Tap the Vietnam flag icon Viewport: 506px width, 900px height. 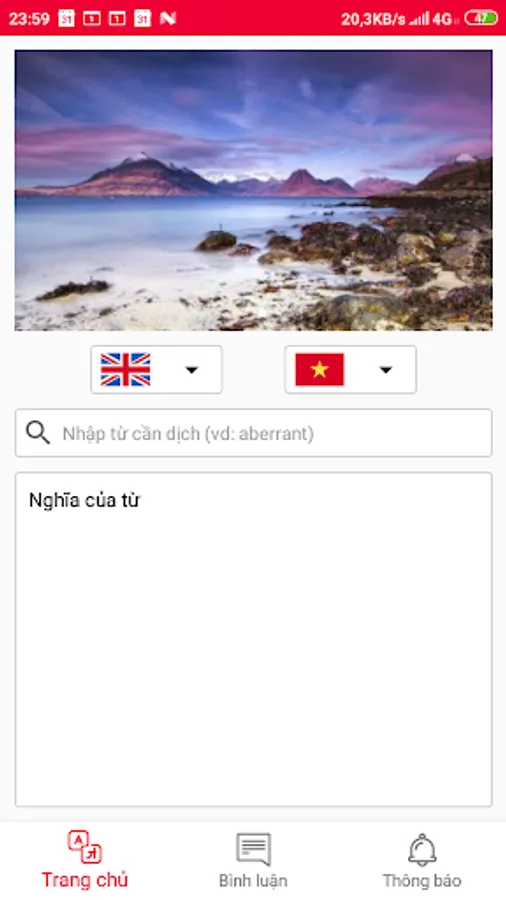(x=320, y=370)
